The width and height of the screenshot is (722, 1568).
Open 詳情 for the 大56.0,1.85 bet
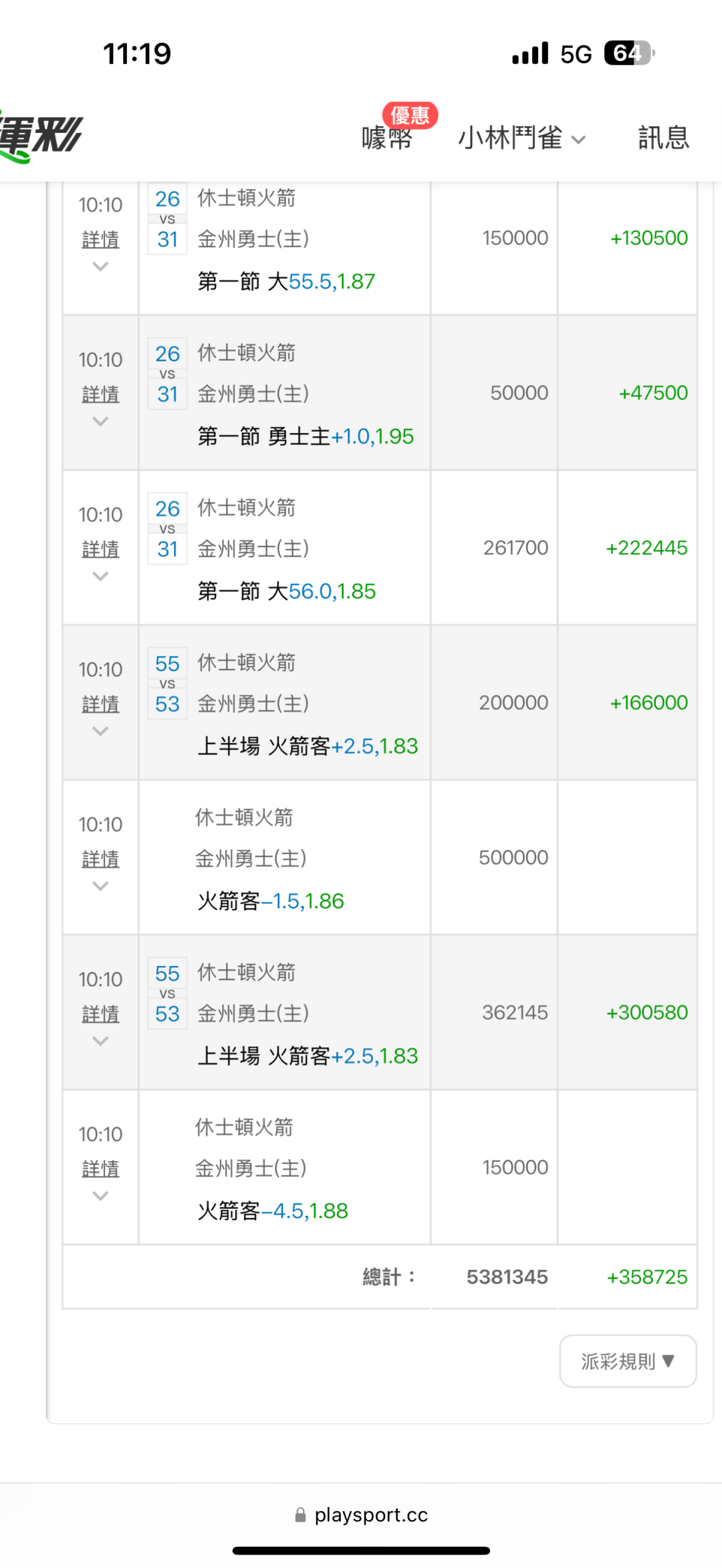point(100,549)
